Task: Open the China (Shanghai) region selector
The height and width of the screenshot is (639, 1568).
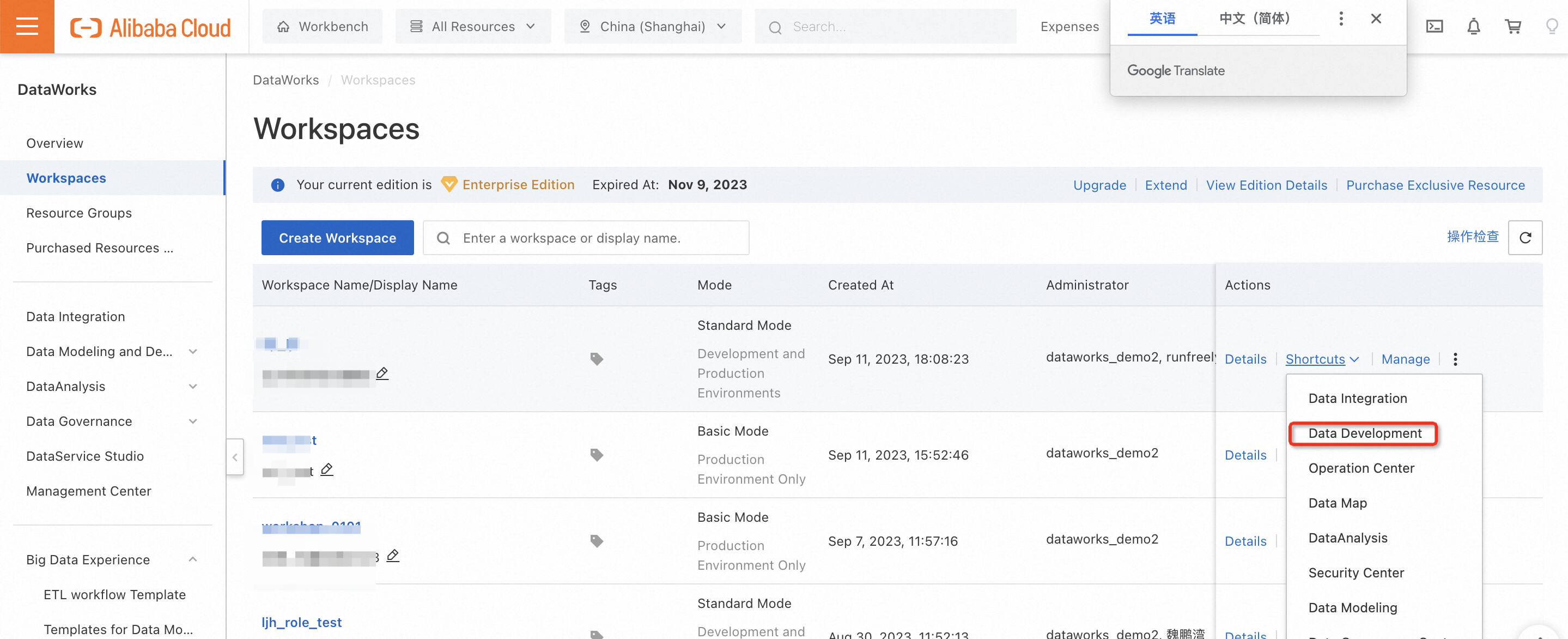Action: 653,26
